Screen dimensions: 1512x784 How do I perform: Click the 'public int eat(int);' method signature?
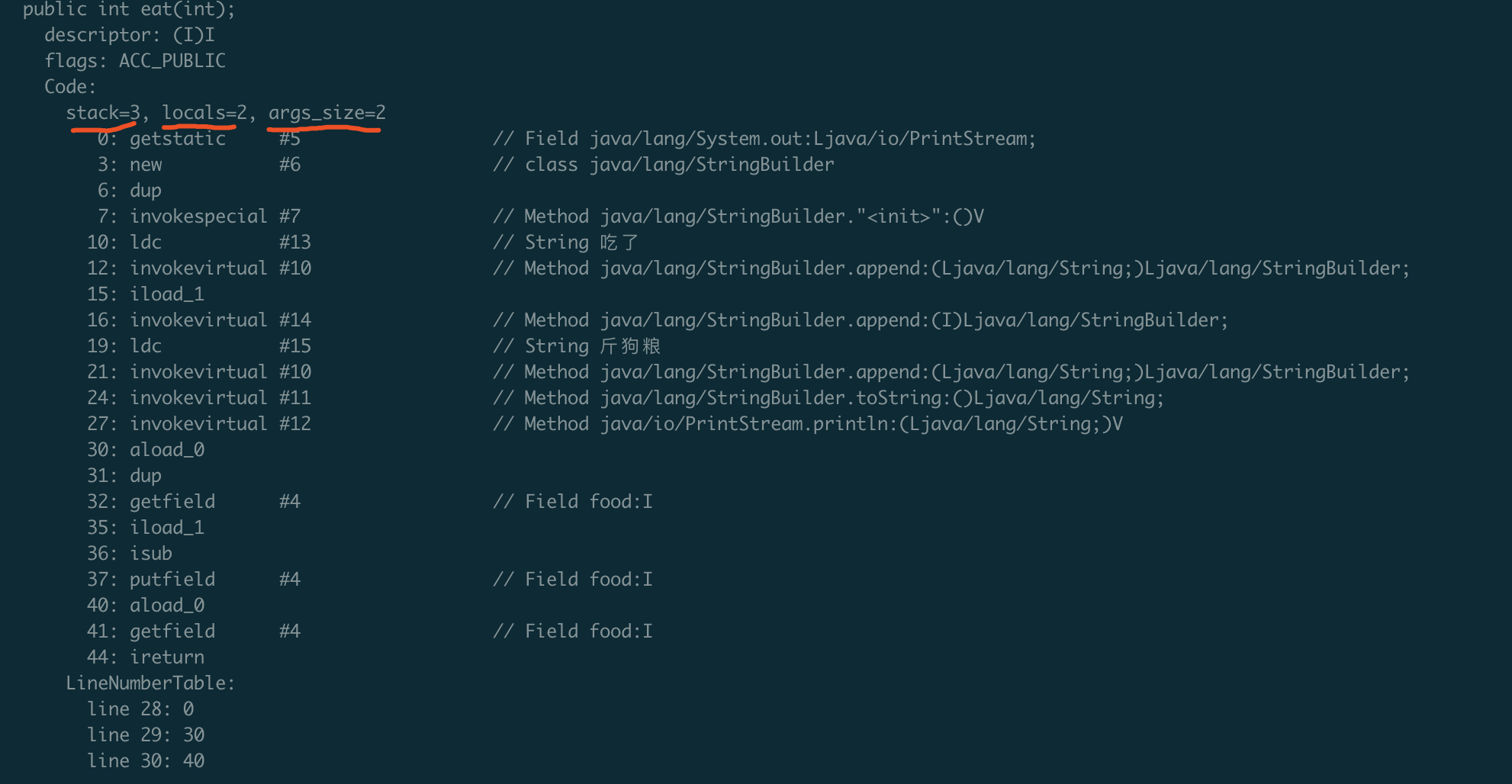128,9
